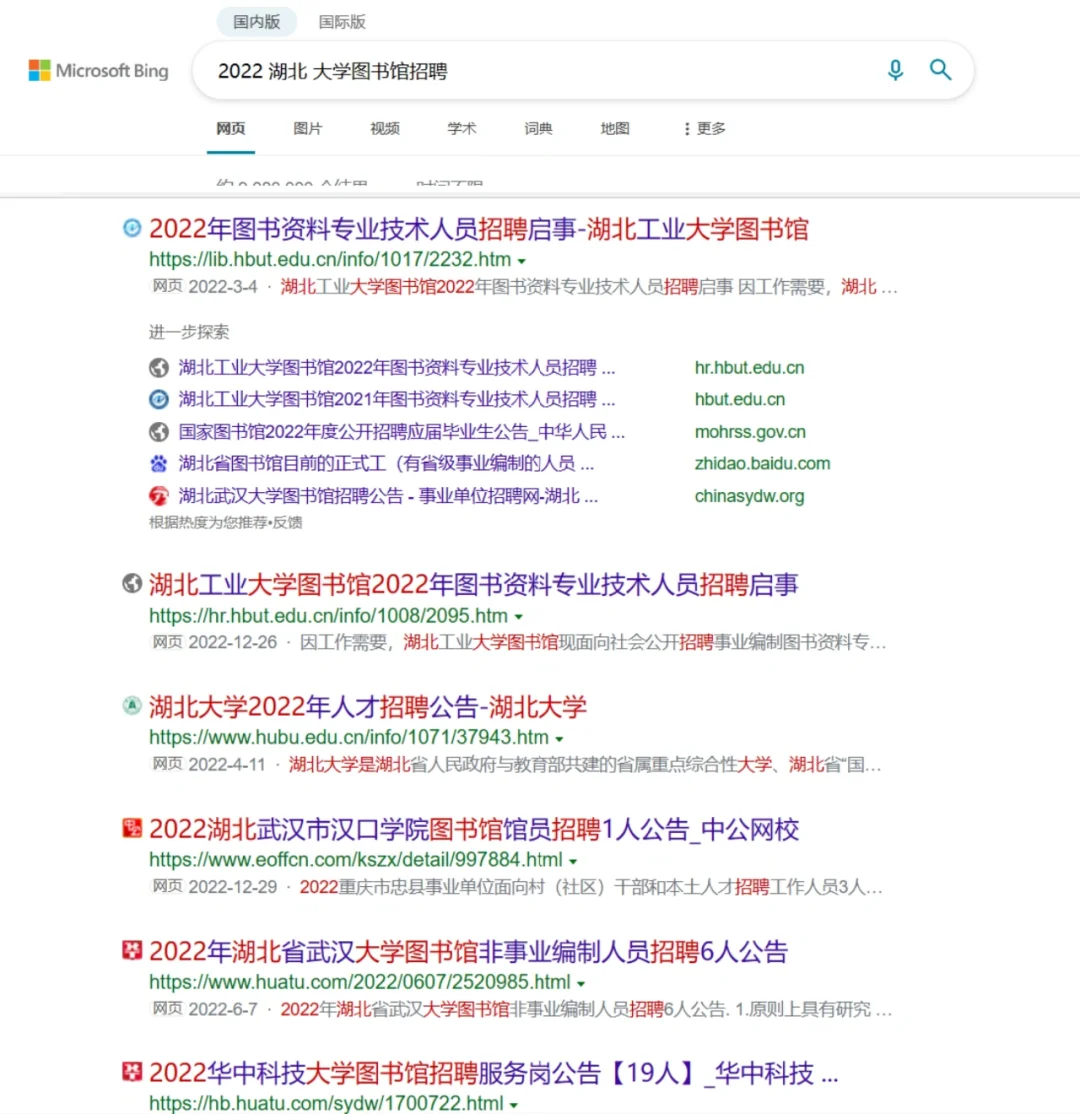Open 2022年湖北省武汉大学图书馆非事业编制人员招聘6人公告
The image size is (1080, 1114).
pos(468,951)
